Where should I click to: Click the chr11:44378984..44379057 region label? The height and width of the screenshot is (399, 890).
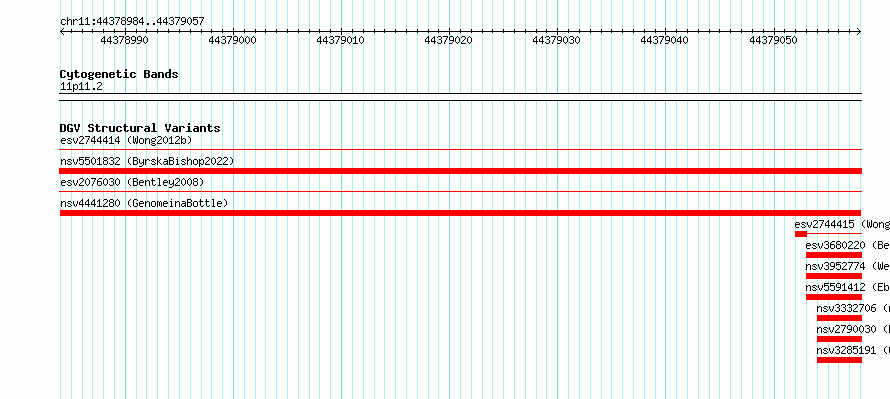(132, 22)
